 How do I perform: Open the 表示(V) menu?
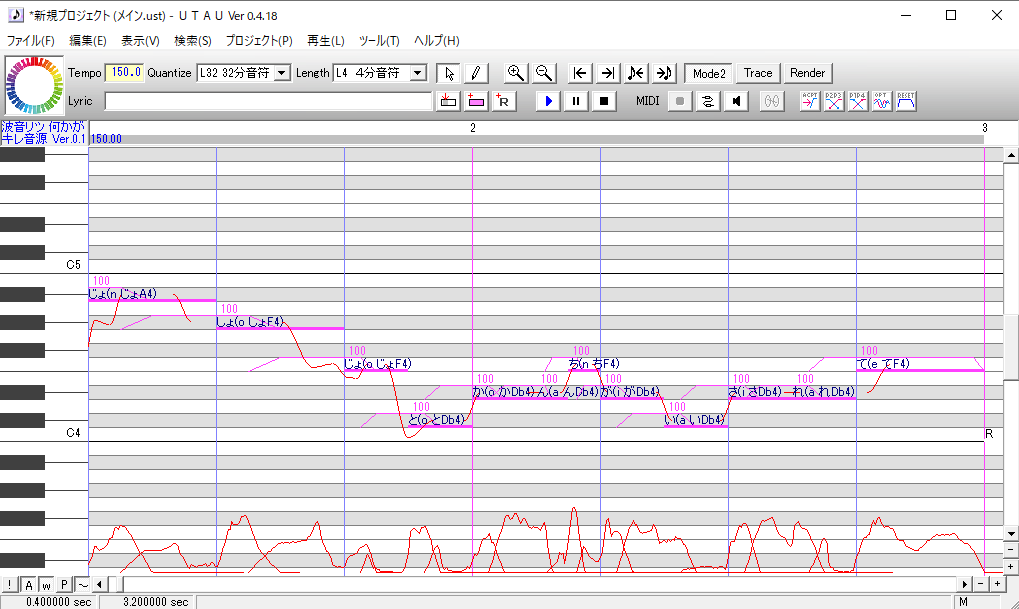pos(140,40)
